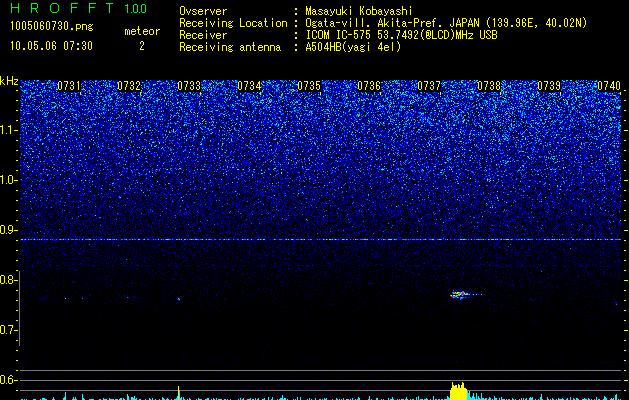Click the 0.9 kHz axis label
Screen dimensions: 629x400
(9, 230)
